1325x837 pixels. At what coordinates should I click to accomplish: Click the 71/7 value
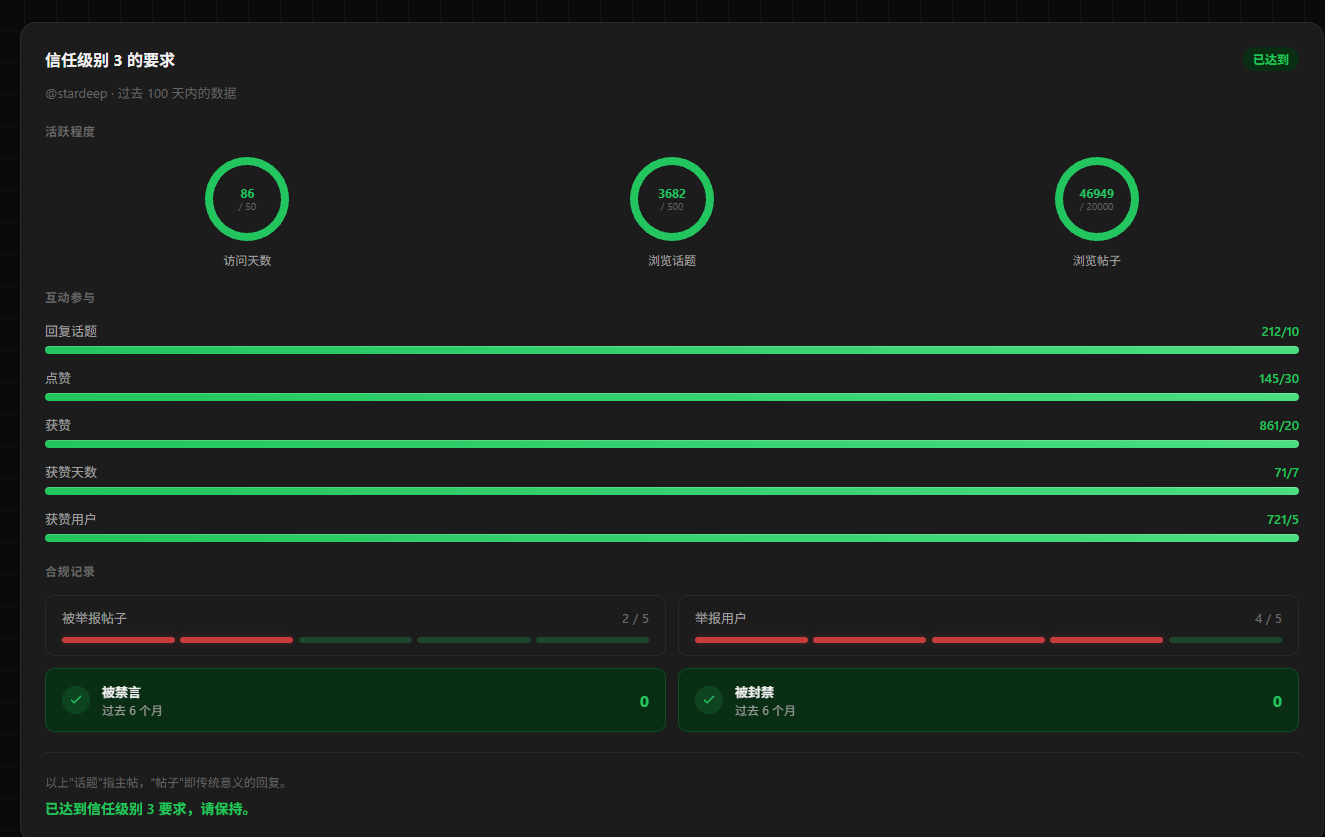[x=1286, y=473]
